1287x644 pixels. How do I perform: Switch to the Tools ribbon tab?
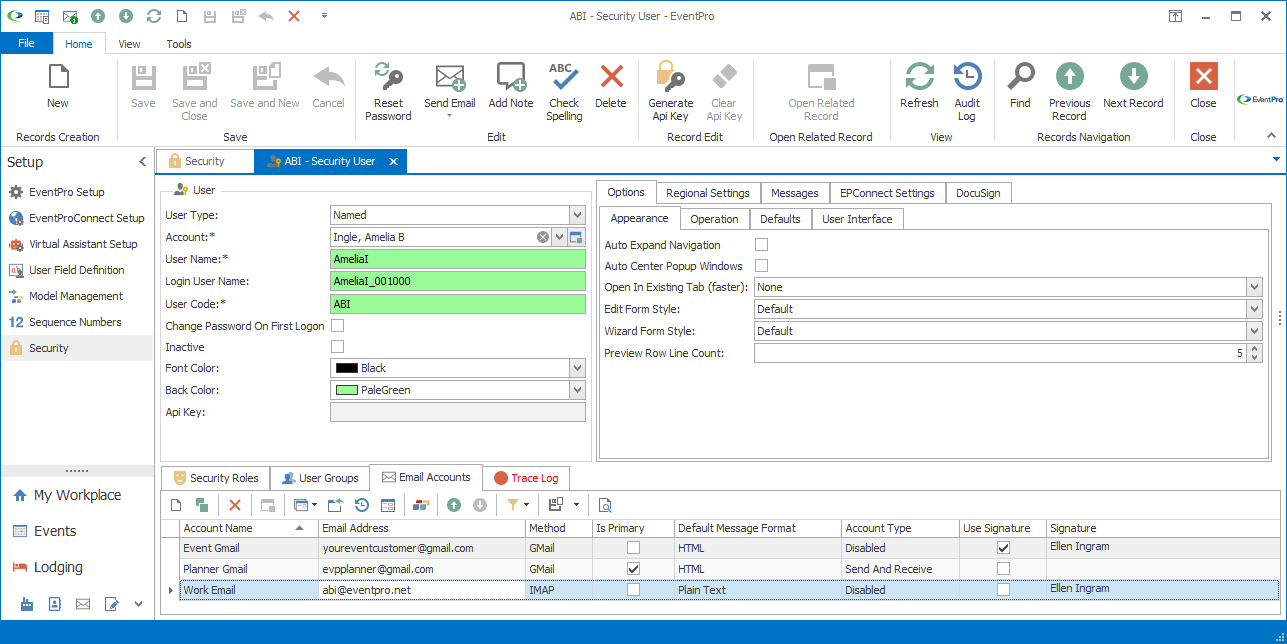[x=179, y=44]
